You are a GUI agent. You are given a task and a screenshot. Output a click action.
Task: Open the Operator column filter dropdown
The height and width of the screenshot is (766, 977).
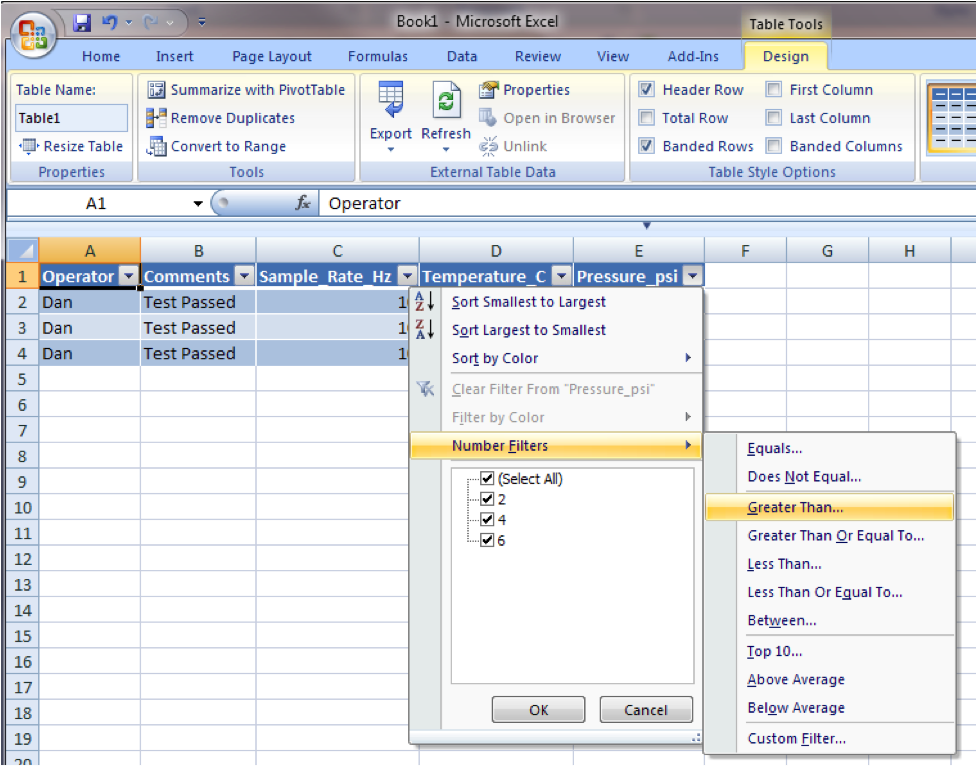click(127, 275)
